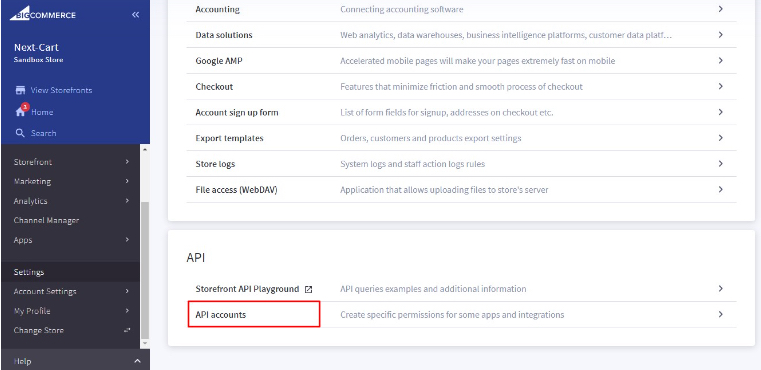Screen dimensions: 761x370
Task: Click the Change Store swap icon
Action: click(x=127, y=330)
